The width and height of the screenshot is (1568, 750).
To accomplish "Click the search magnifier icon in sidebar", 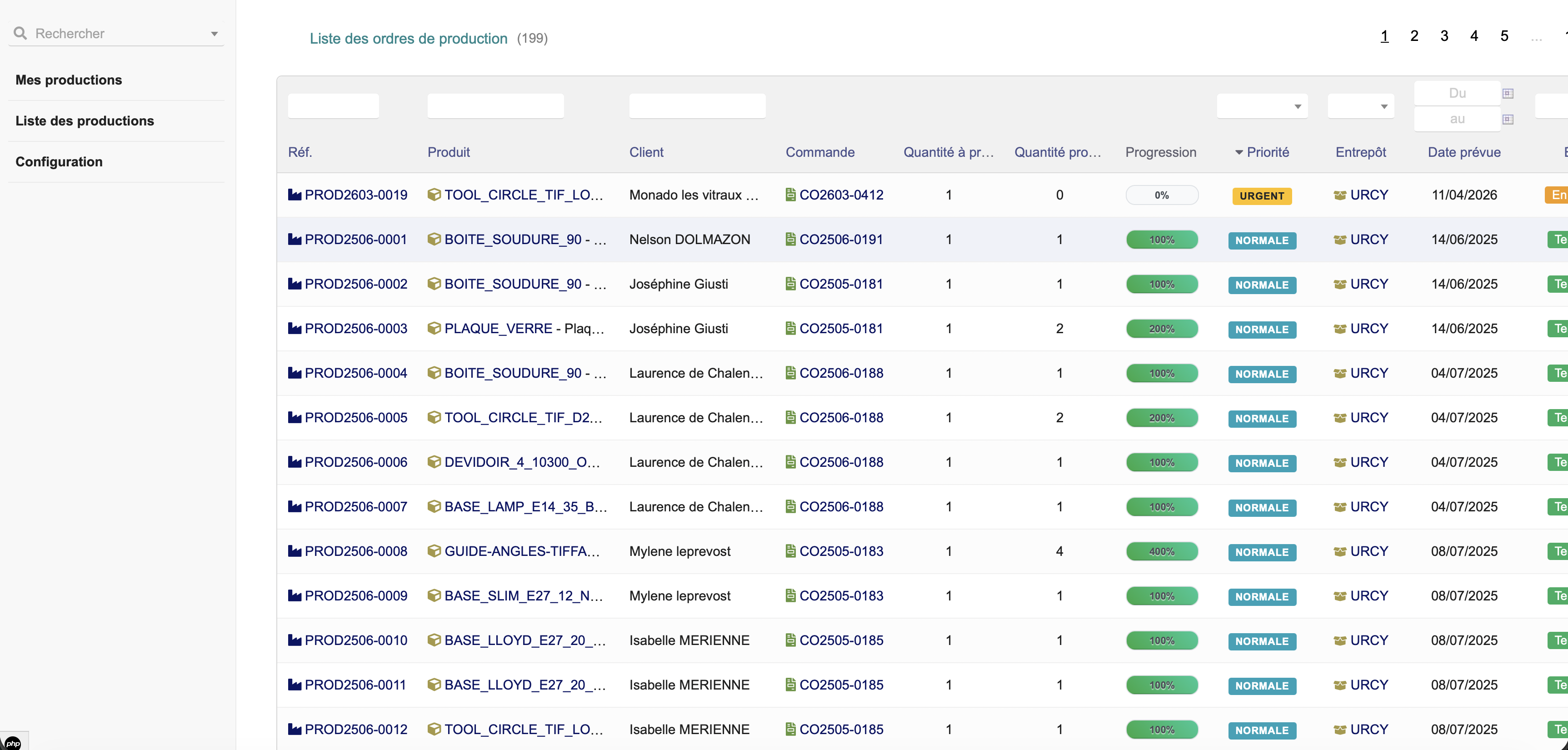I will point(20,33).
